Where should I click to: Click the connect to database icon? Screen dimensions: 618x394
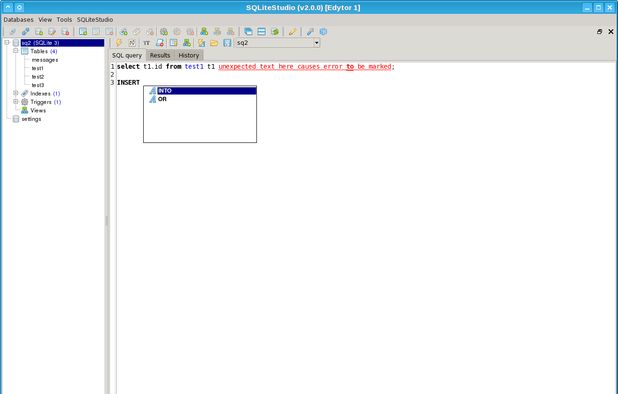click(x=13, y=32)
